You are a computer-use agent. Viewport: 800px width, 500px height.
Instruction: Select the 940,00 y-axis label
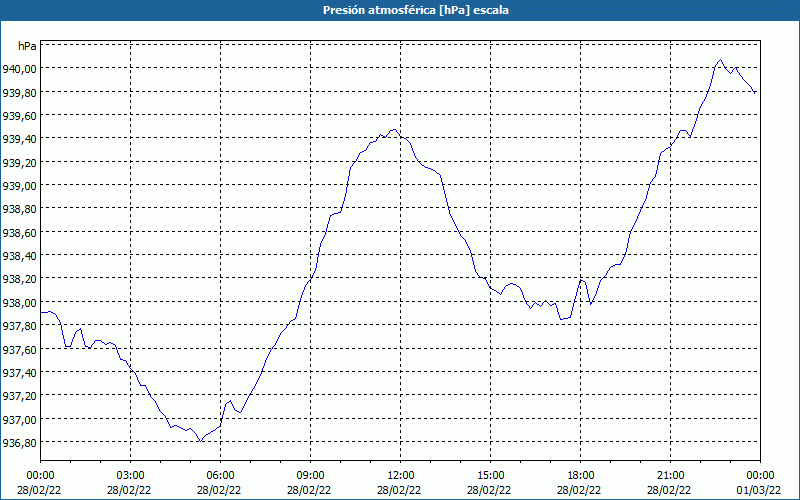click(19, 69)
